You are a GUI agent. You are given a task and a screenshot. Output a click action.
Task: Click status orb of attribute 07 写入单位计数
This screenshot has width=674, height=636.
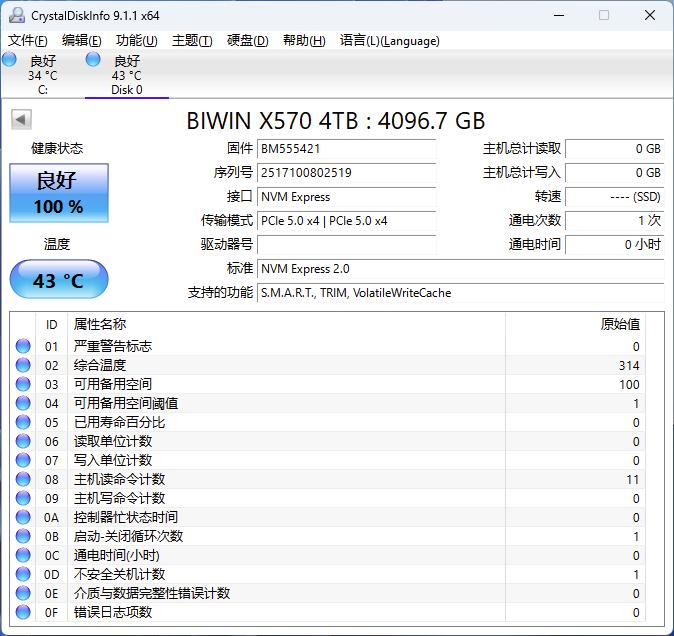tap(23, 460)
